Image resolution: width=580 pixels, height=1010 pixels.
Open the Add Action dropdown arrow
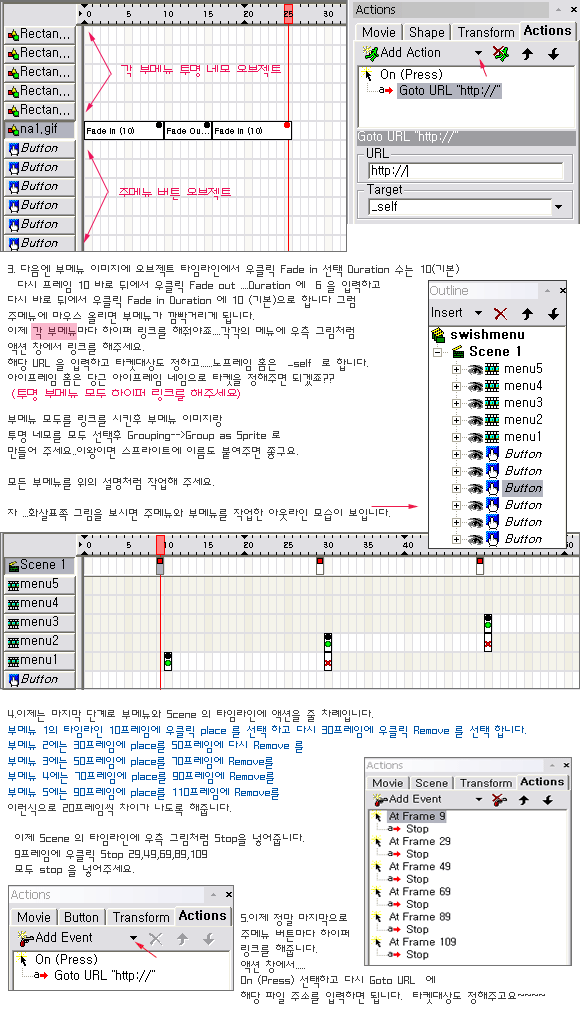click(x=478, y=53)
